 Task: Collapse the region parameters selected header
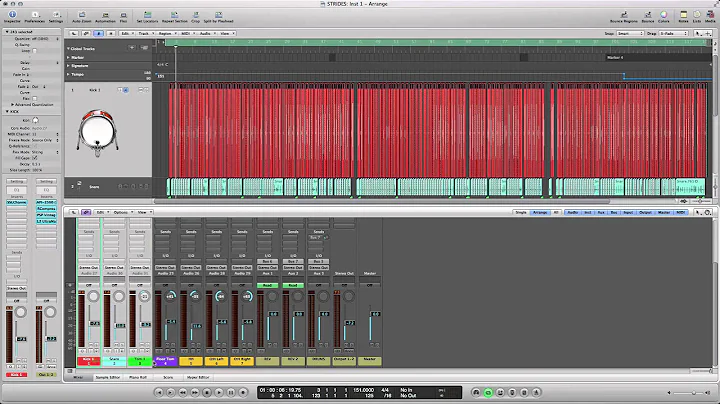click(x=7, y=32)
